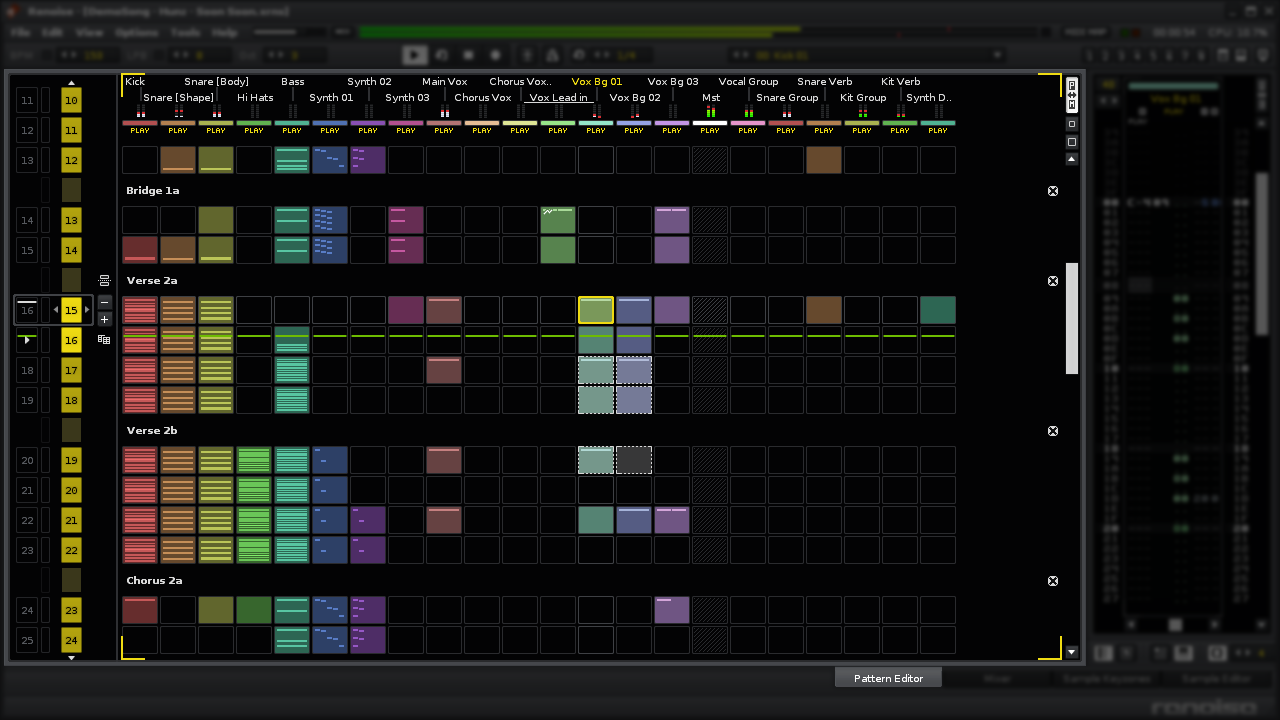
Task: Click the plus button beside pattern 15
Action: pos(104,319)
